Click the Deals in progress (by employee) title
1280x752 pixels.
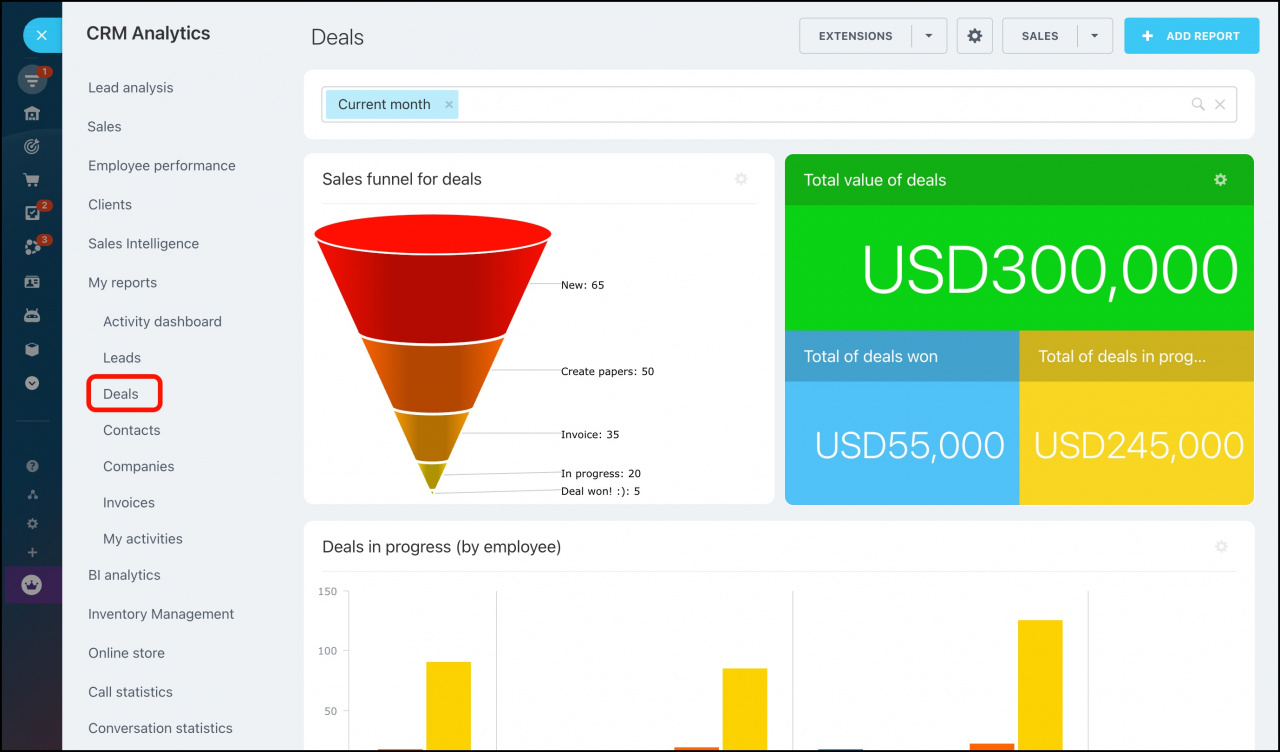[x=441, y=547]
